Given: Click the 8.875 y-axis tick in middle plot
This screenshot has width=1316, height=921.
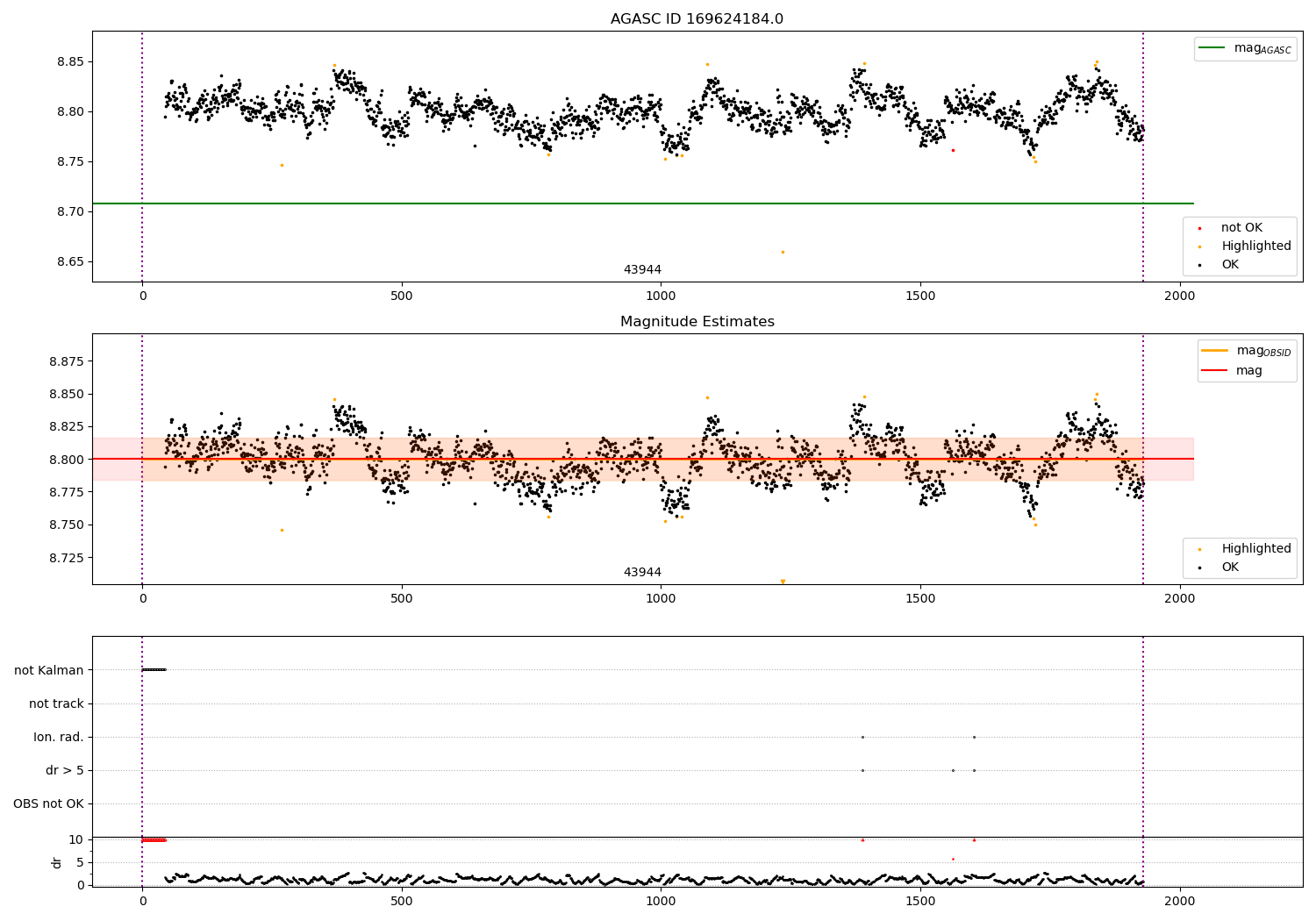Looking at the screenshot, I should click(x=67, y=361).
